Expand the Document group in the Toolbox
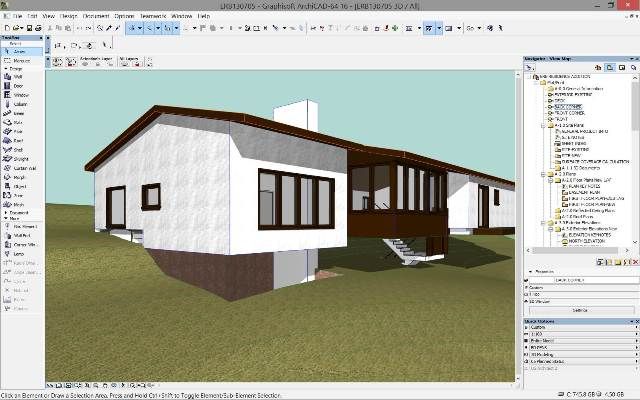 pos(6,213)
